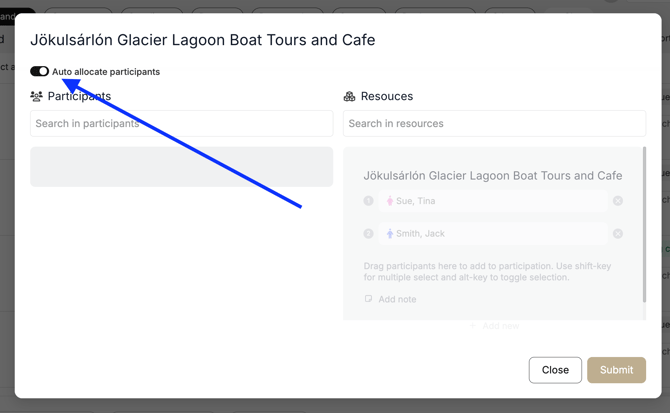
Task: Focus the Search in resources field
Action: point(494,124)
